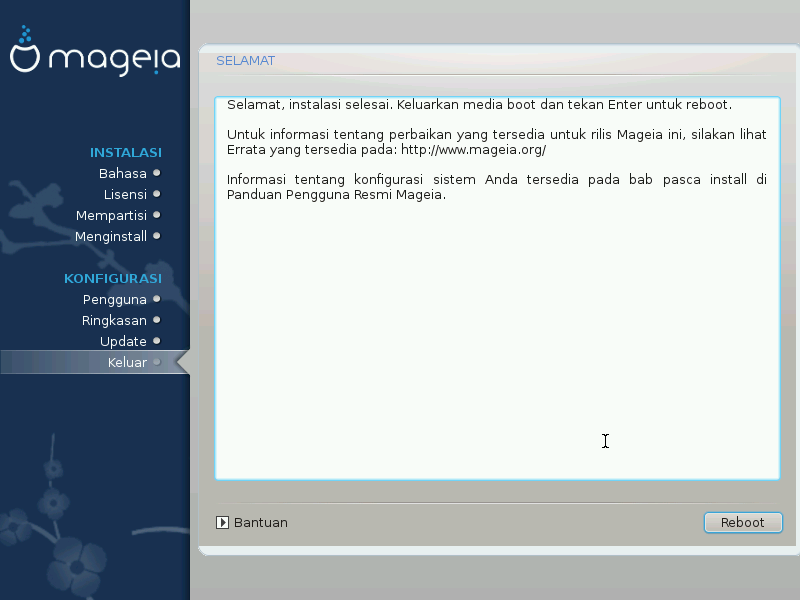The width and height of the screenshot is (800, 600).
Task: Select the bullet icon beside Mempartisi
Action: (157, 215)
